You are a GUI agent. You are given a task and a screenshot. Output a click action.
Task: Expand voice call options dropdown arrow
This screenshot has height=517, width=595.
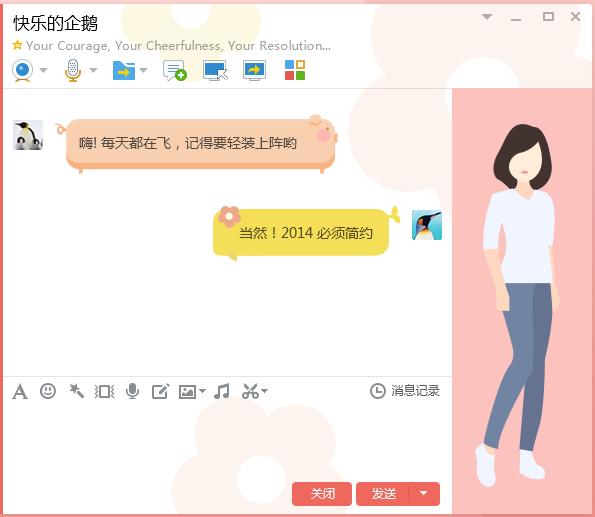tap(93, 70)
